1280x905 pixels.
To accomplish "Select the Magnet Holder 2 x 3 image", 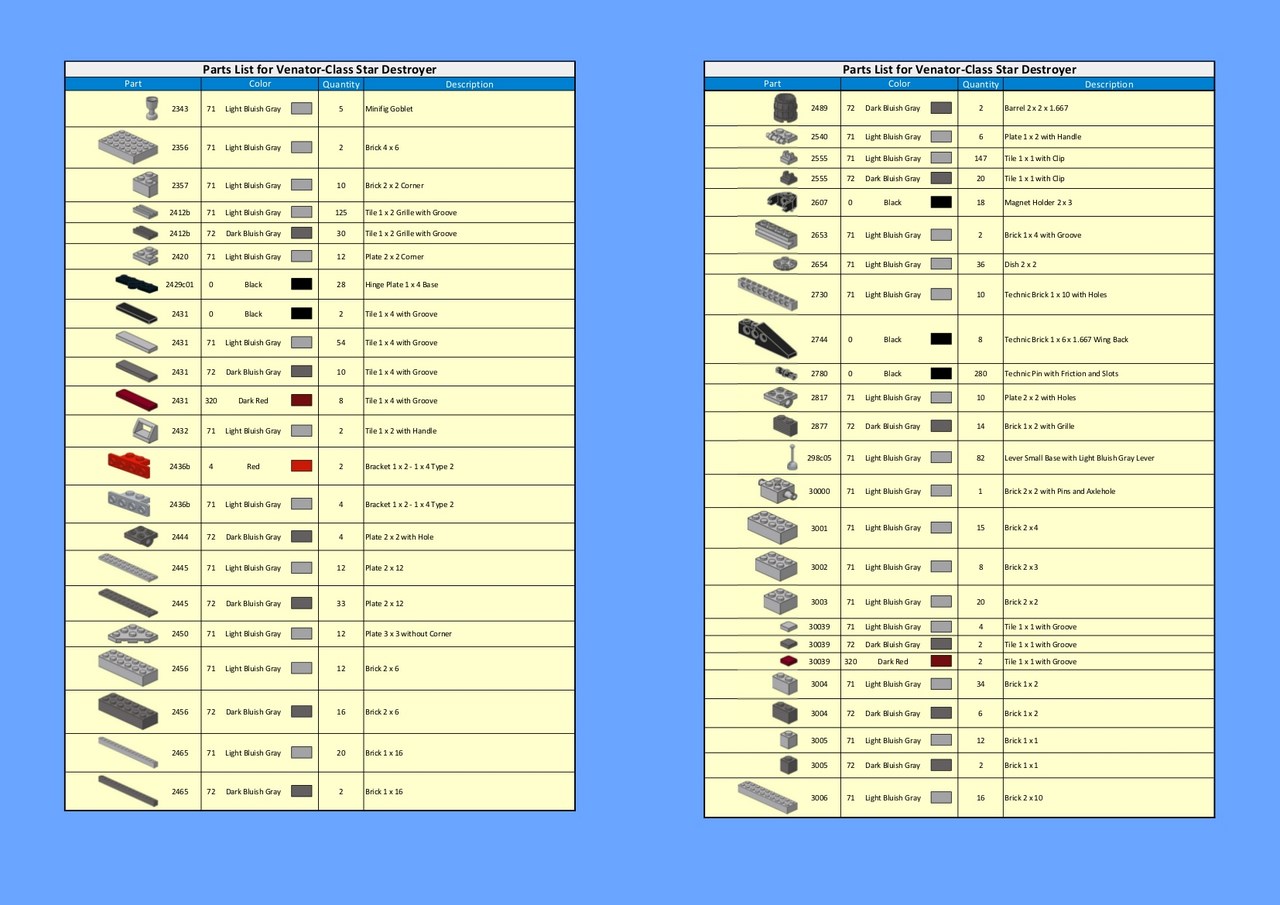I will tap(782, 201).
